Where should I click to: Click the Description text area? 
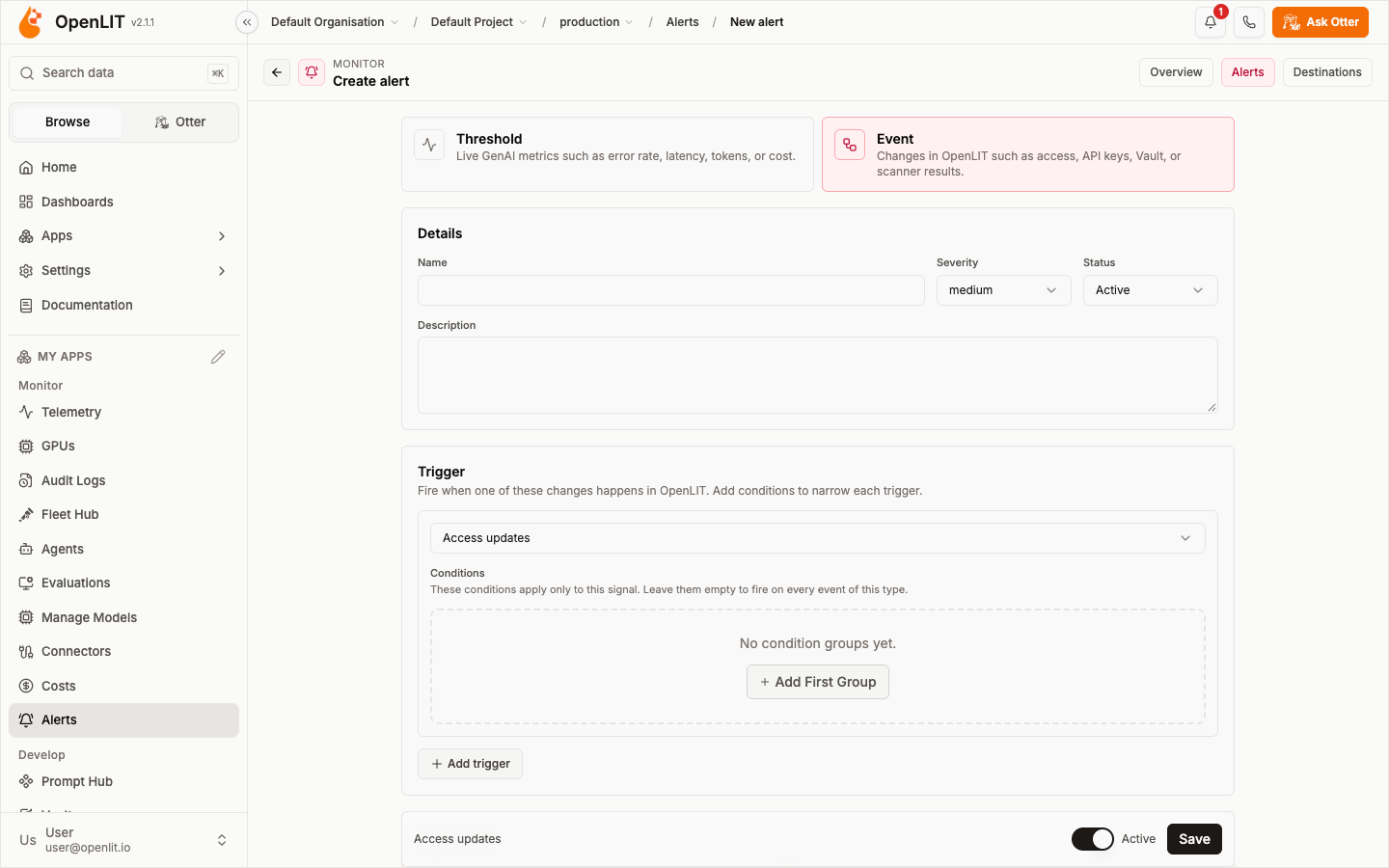coord(818,375)
